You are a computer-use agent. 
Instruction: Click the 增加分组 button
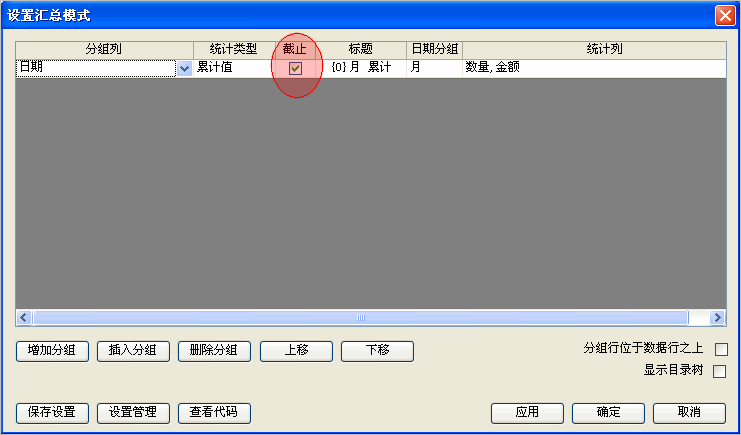[52, 351]
